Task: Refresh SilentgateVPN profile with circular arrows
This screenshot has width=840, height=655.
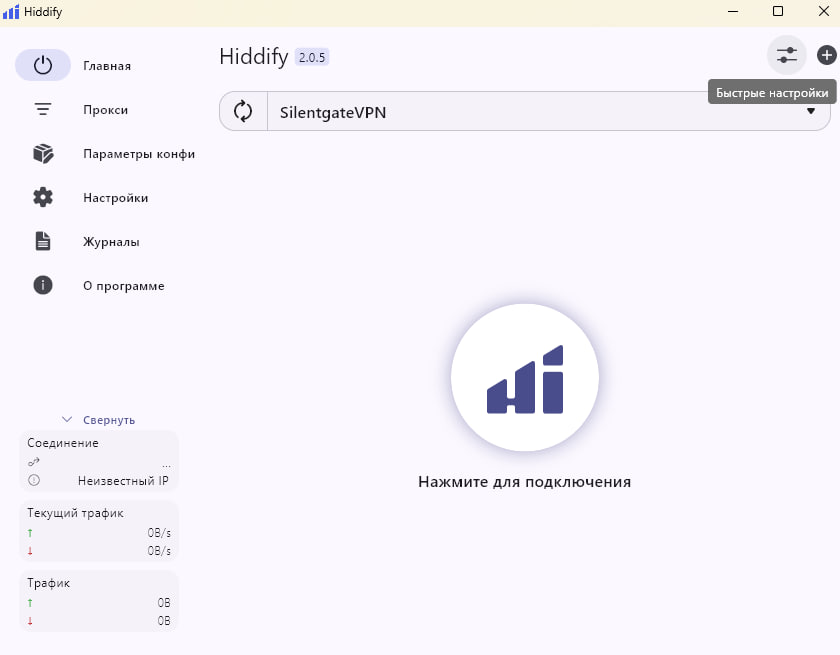Action: coord(243,111)
